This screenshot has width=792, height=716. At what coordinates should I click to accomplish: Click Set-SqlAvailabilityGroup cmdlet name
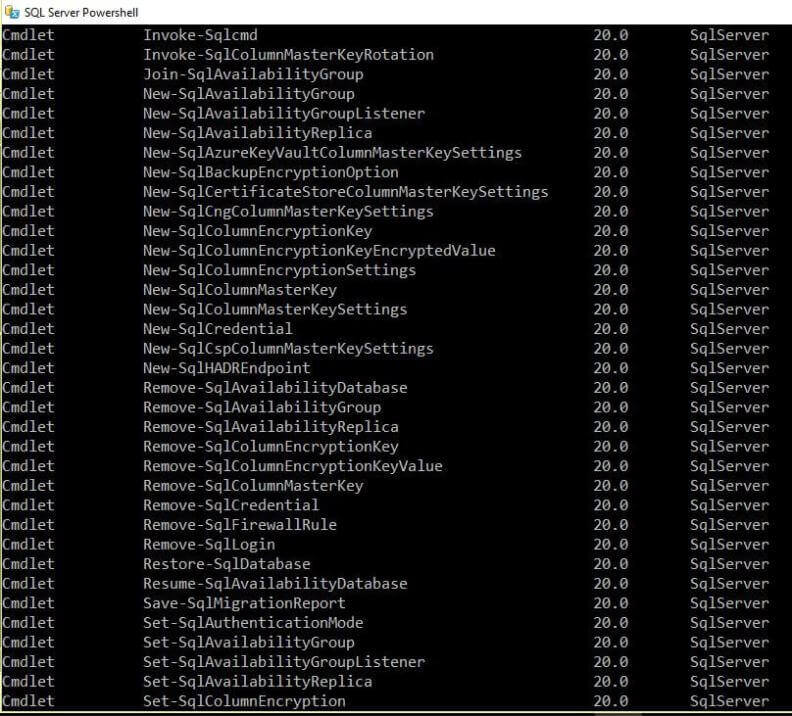coord(249,642)
